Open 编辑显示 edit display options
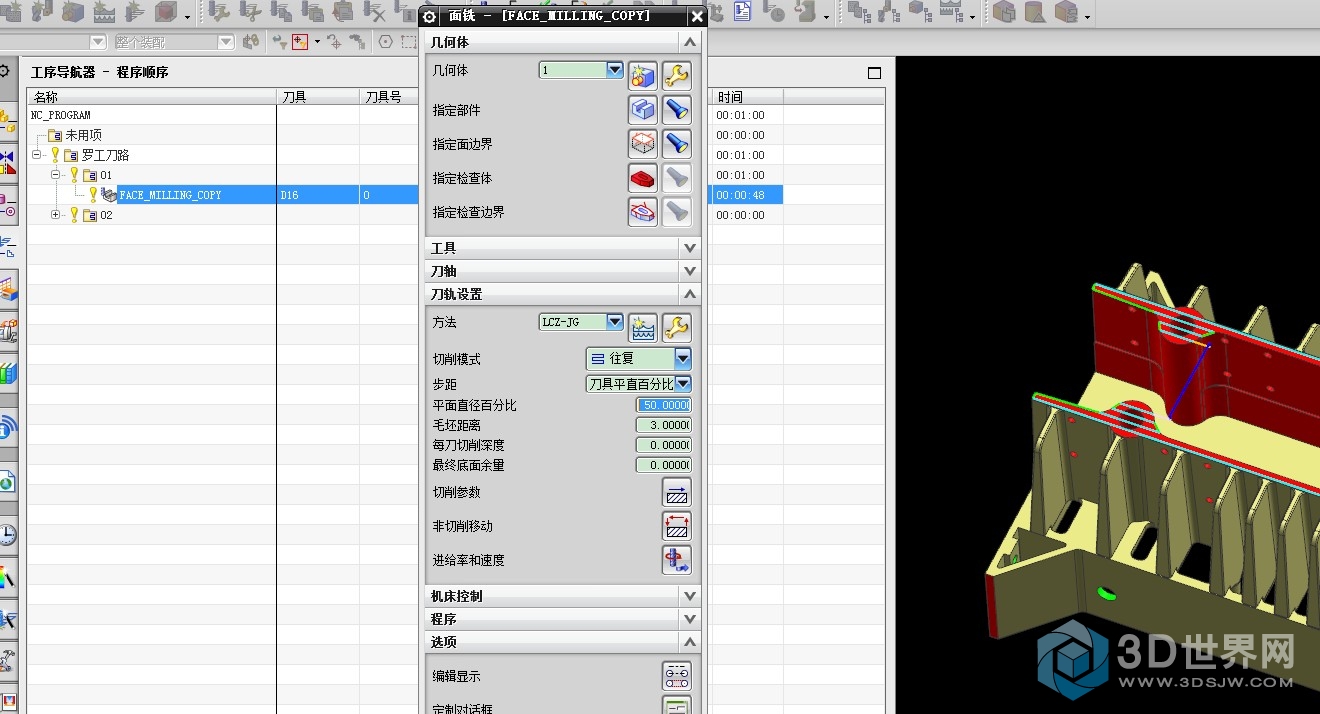This screenshot has height=714, width=1320. (x=677, y=676)
